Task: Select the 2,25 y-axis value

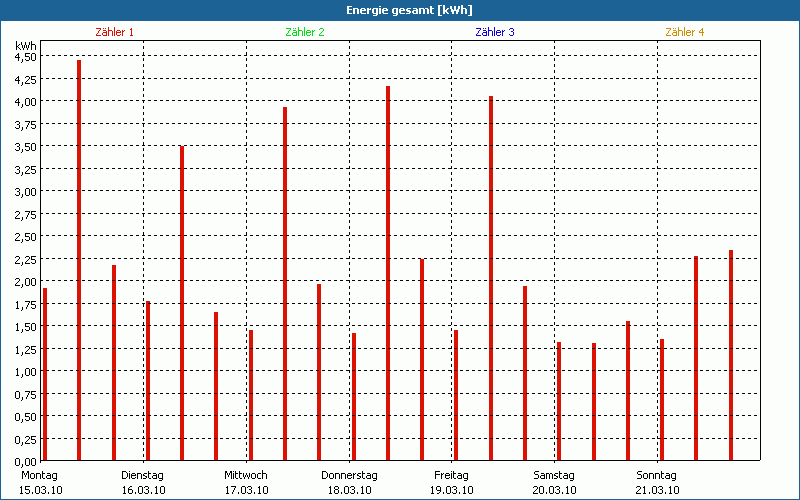Action: (26, 259)
